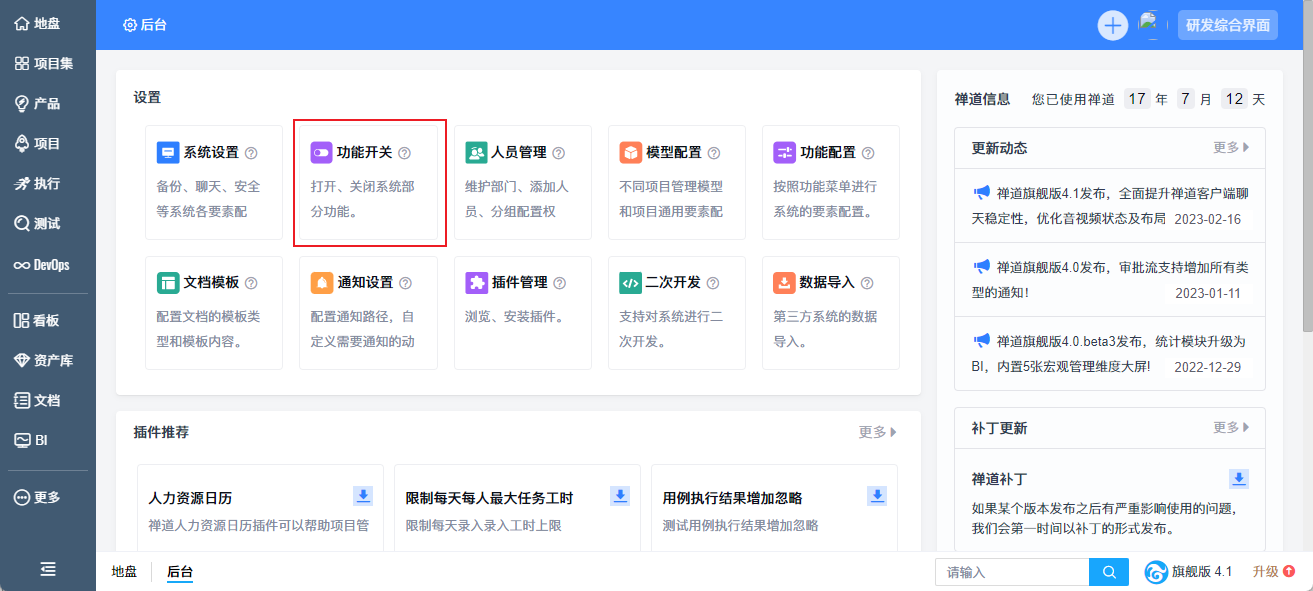Viewport: 1313px width, 591px height.
Task: Switch to the 地盘 bottom tab
Action: tap(124, 572)
